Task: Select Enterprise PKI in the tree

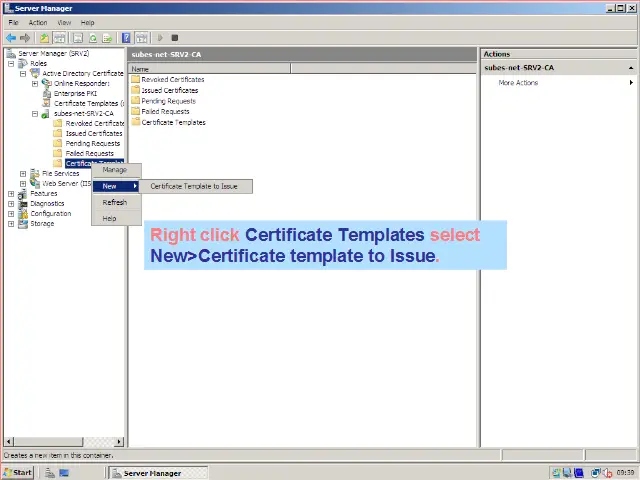Action: pyautogui.click(x=75, y=93)
